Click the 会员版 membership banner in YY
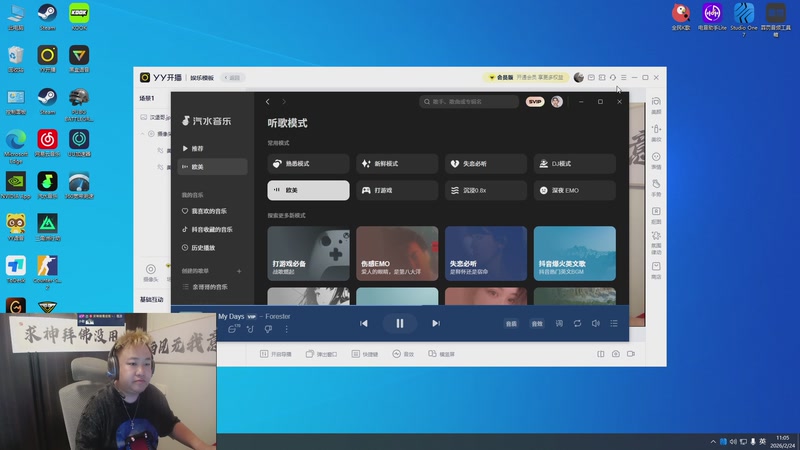The image size is (800, 450). click(526, 78)
